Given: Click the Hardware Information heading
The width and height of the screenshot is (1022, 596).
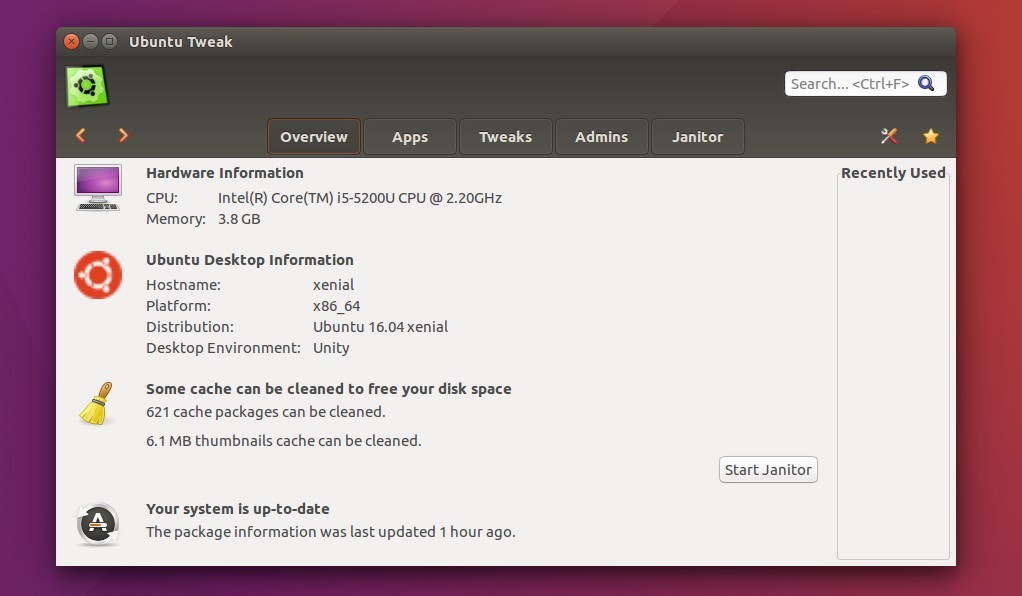Looking at the screenshot, I should click(225, 173).
